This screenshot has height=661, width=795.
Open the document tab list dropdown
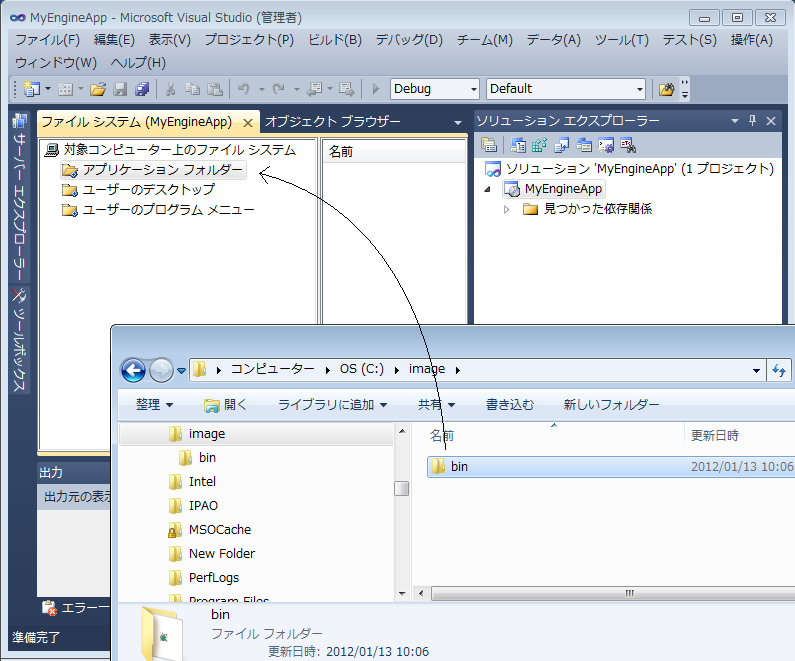coord(458,122)
